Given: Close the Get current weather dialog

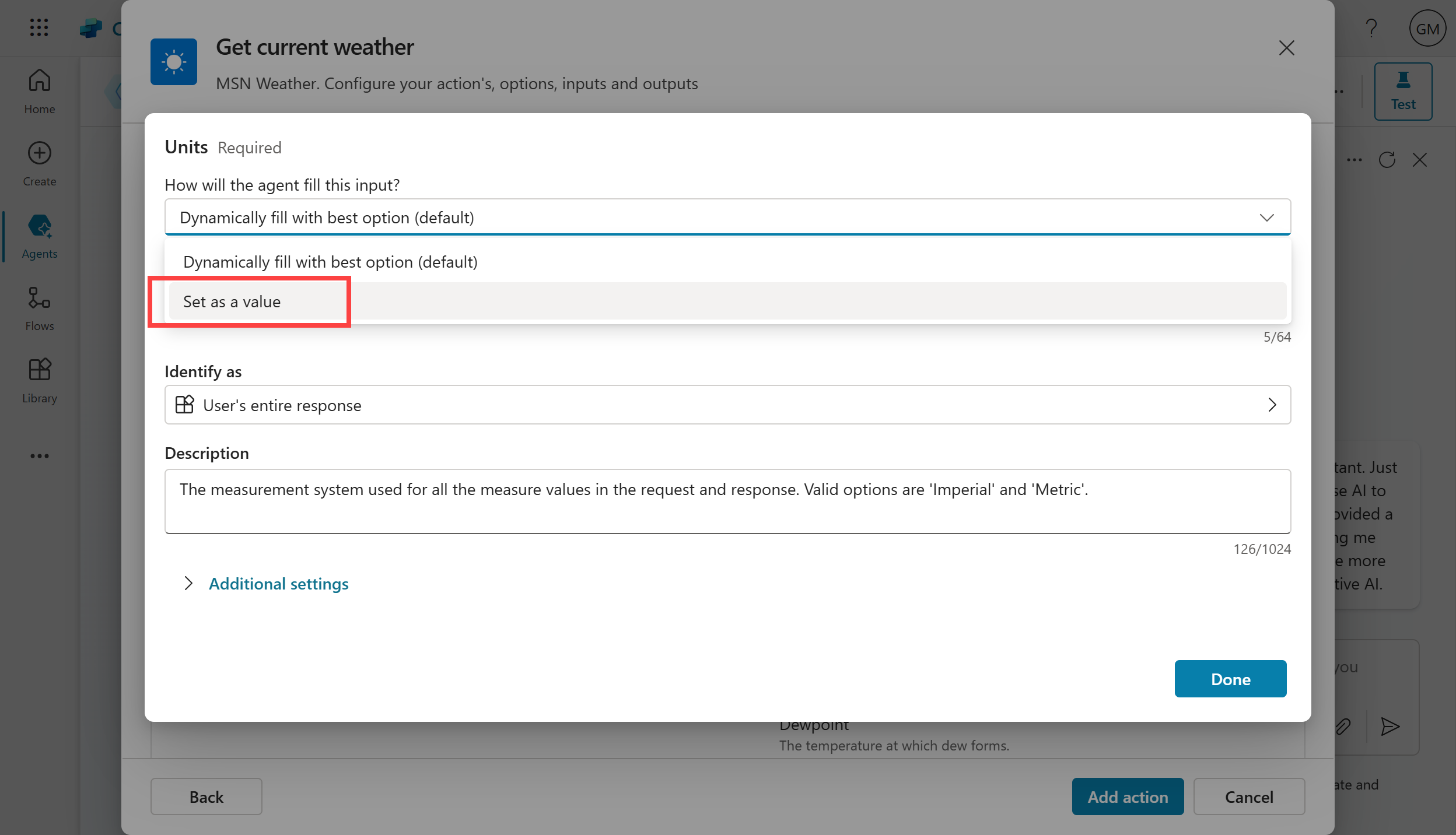Looking at the screenshot, I should click(x=1286, y=48).
